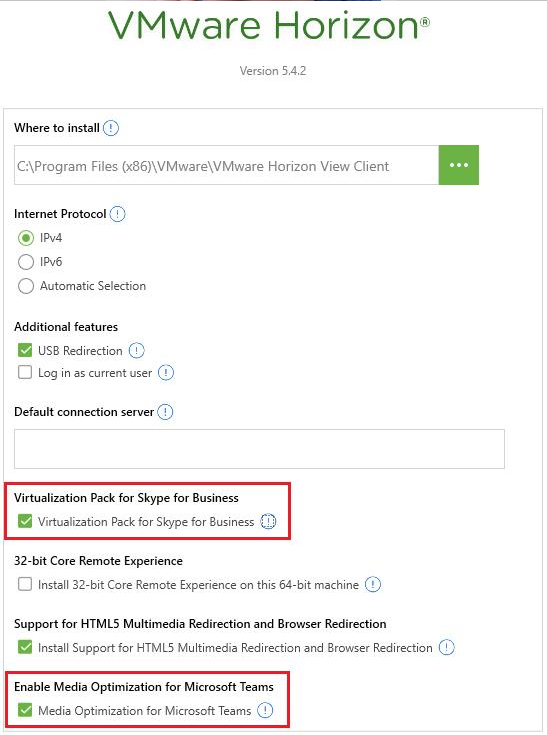Screen dimensions: 547x735
Task: Enable Log in as current user
Action: point(25,372)
